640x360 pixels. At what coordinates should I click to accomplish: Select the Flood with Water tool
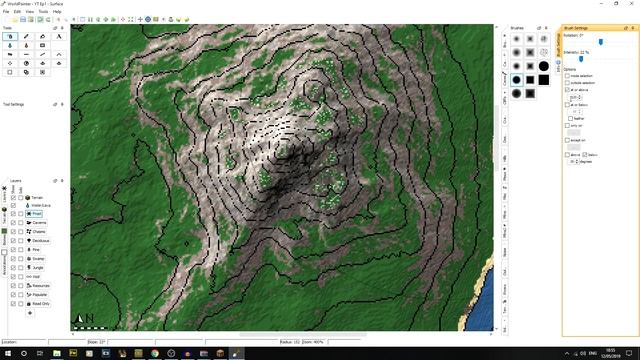[10, 45]
